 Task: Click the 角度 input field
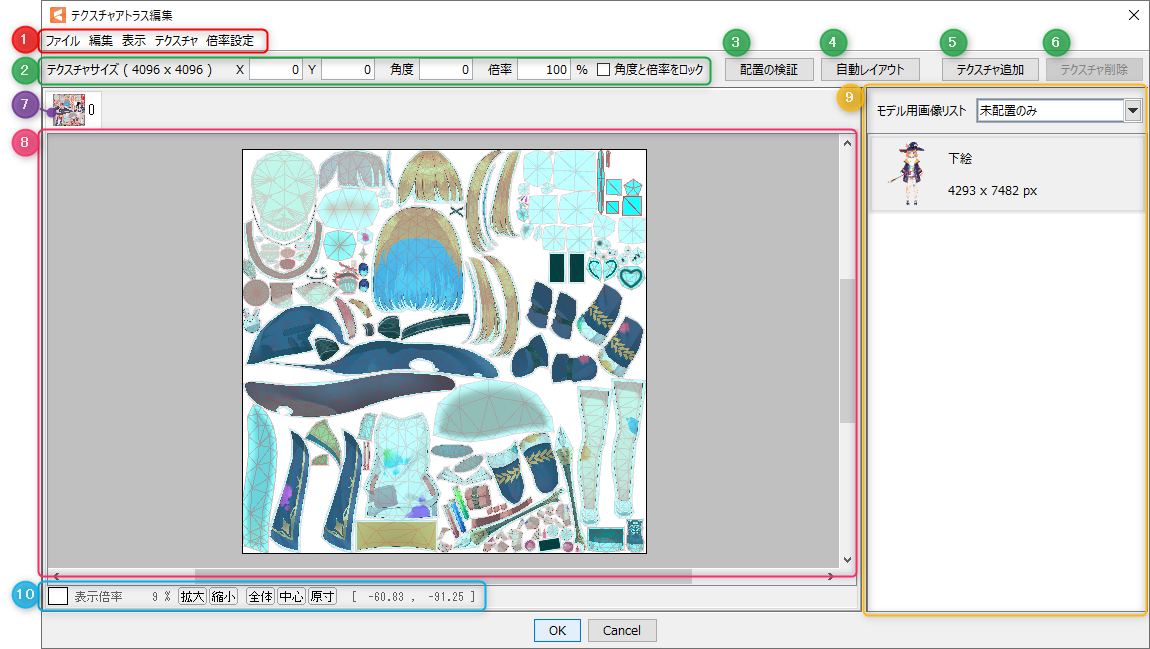coord(446,70)
